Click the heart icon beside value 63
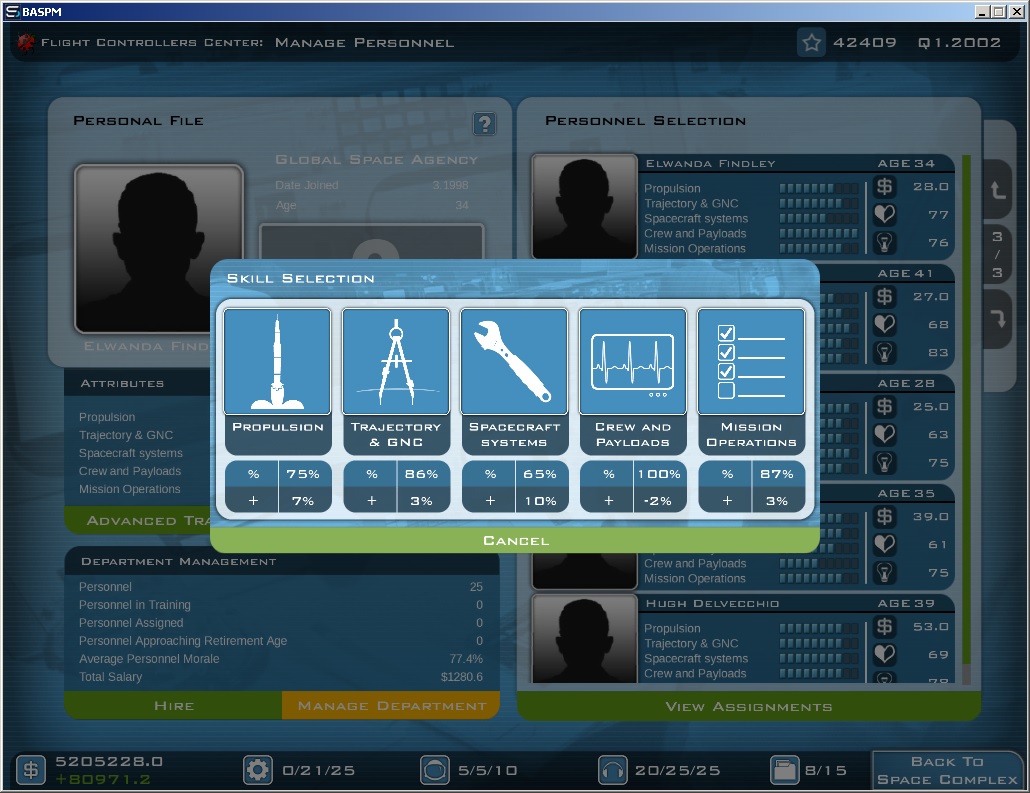The image size is (1030, 793). pyautogui.click(x=885, y=434)
